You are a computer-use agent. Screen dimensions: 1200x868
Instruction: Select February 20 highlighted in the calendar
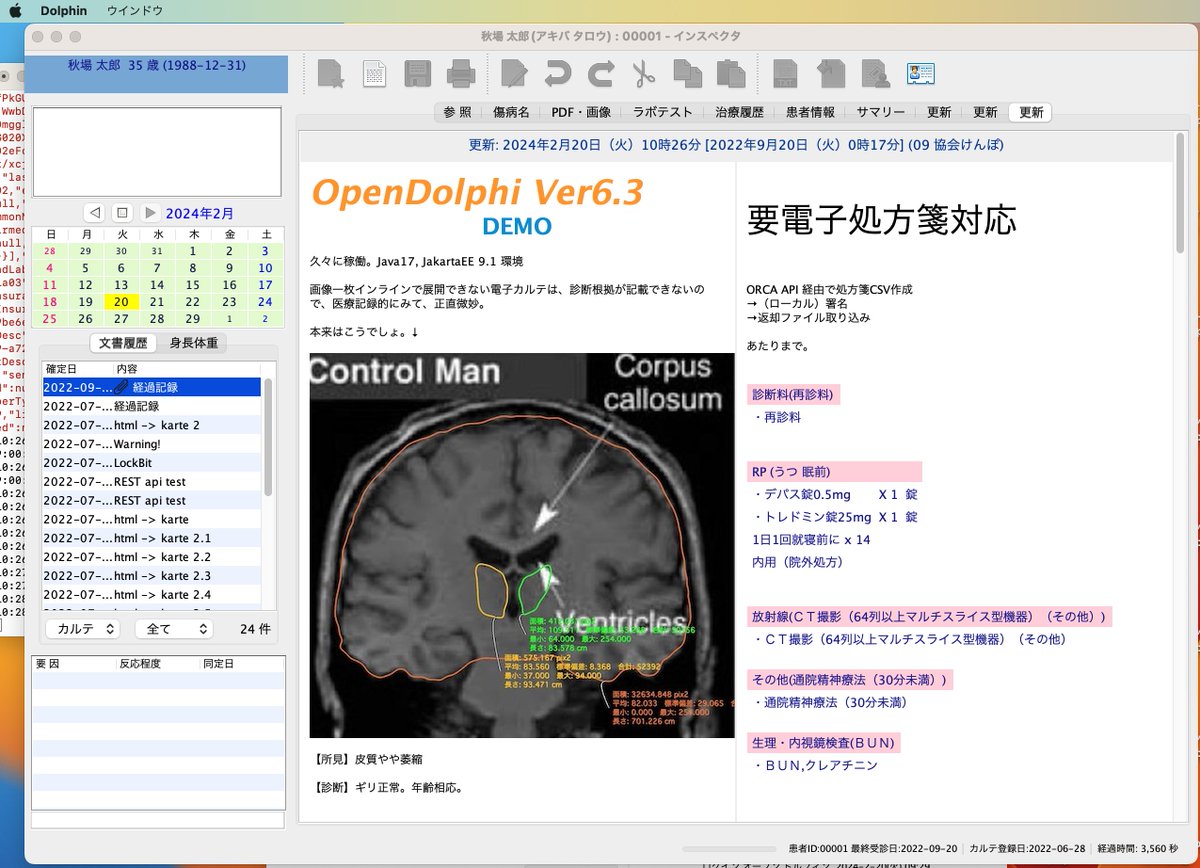[x=121, y=301]
